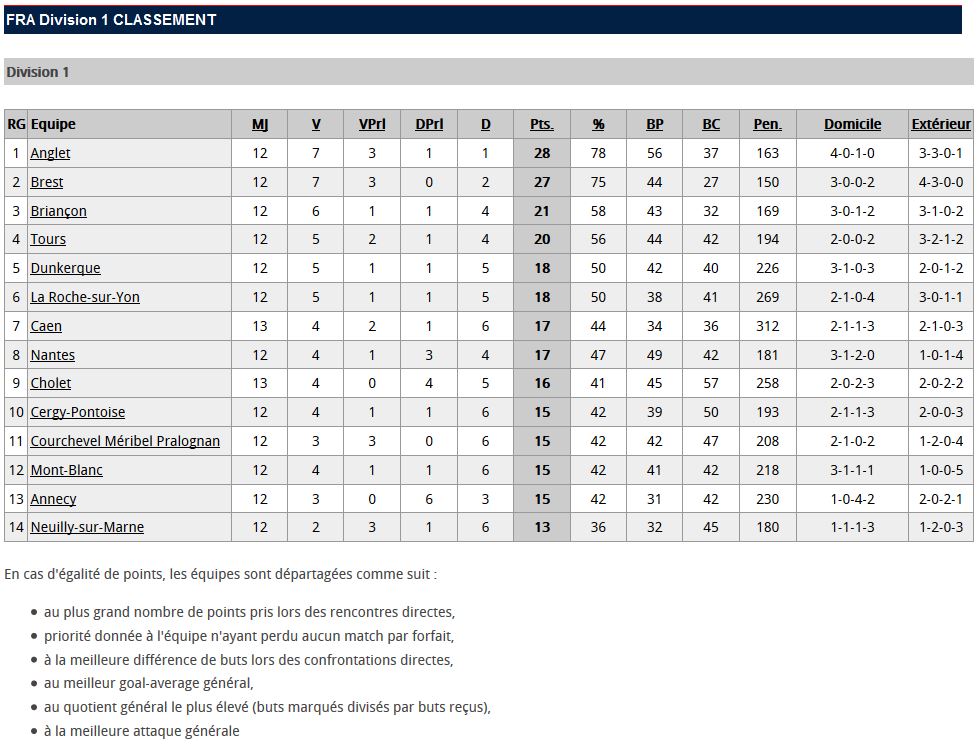
Task: Open the Dunkerque team page
Action: pyautogui.click(x=65, y=268)
